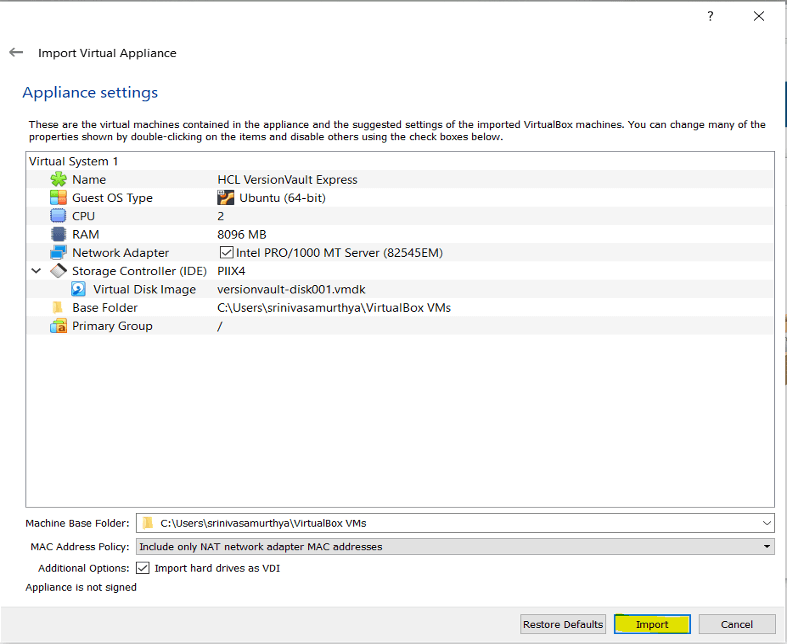This screenshot has height=644, width=788.
Task: Uncheck Intel PRO/1000 MT Server network adapter
Action: (x=227, y=252)
